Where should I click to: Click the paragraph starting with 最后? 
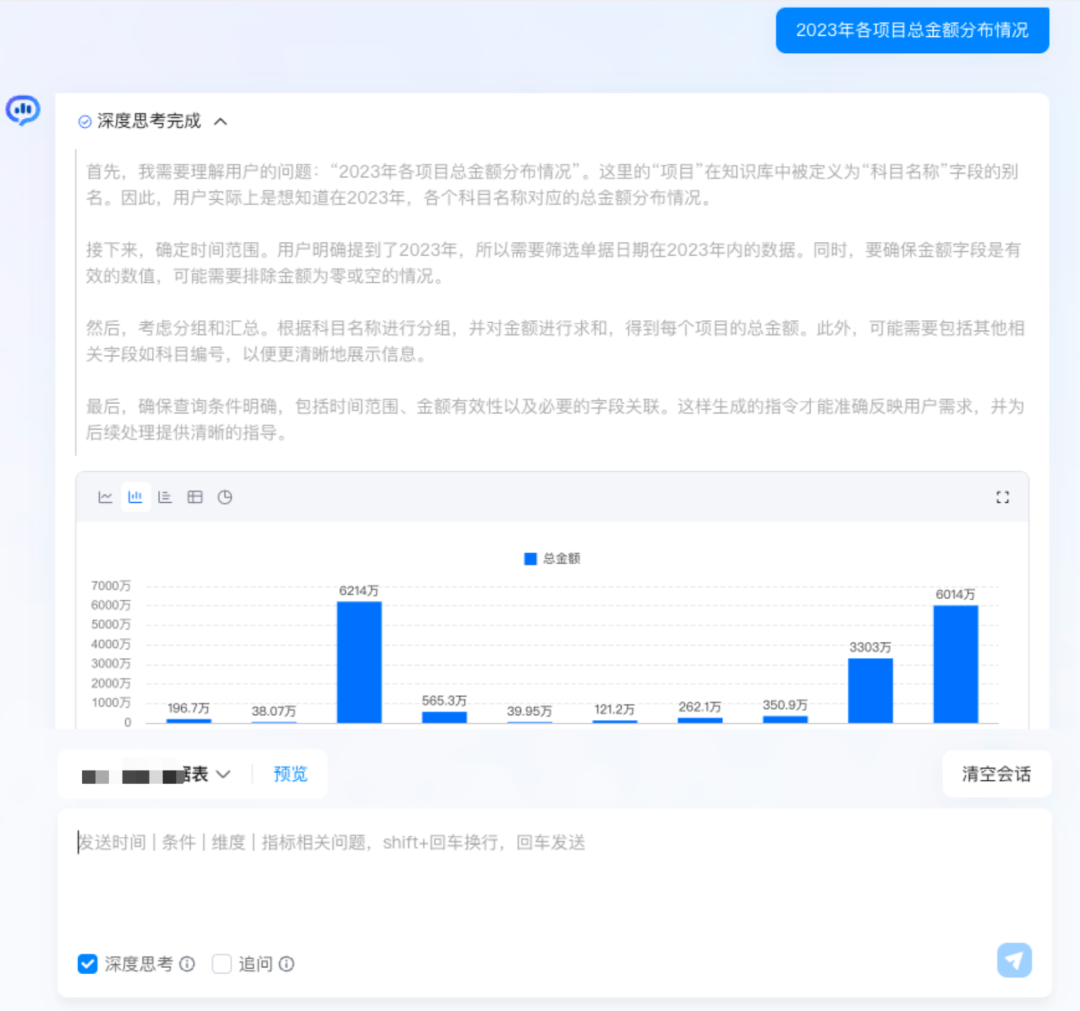[x=554, y=419]
